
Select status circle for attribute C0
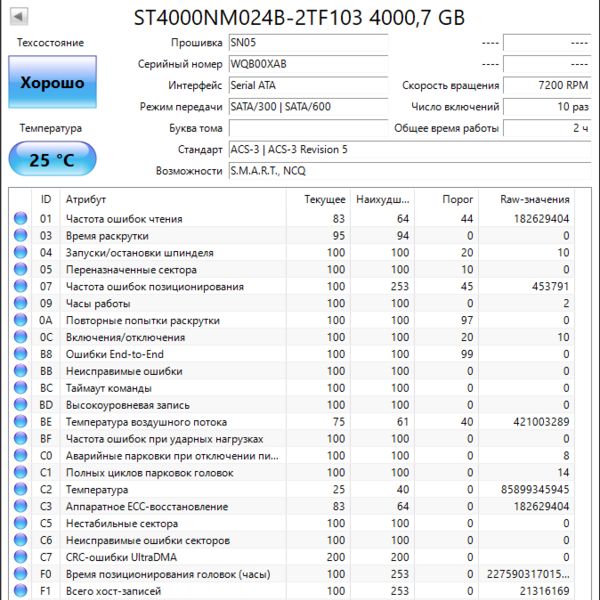coord(21,455)
